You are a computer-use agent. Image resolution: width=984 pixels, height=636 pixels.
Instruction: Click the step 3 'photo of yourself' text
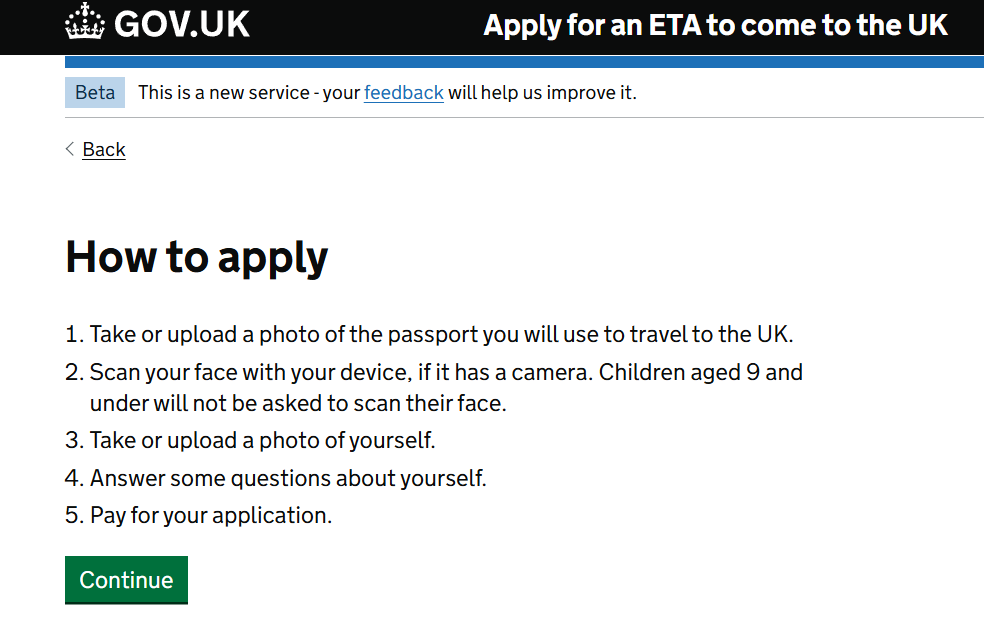point(262,441)
